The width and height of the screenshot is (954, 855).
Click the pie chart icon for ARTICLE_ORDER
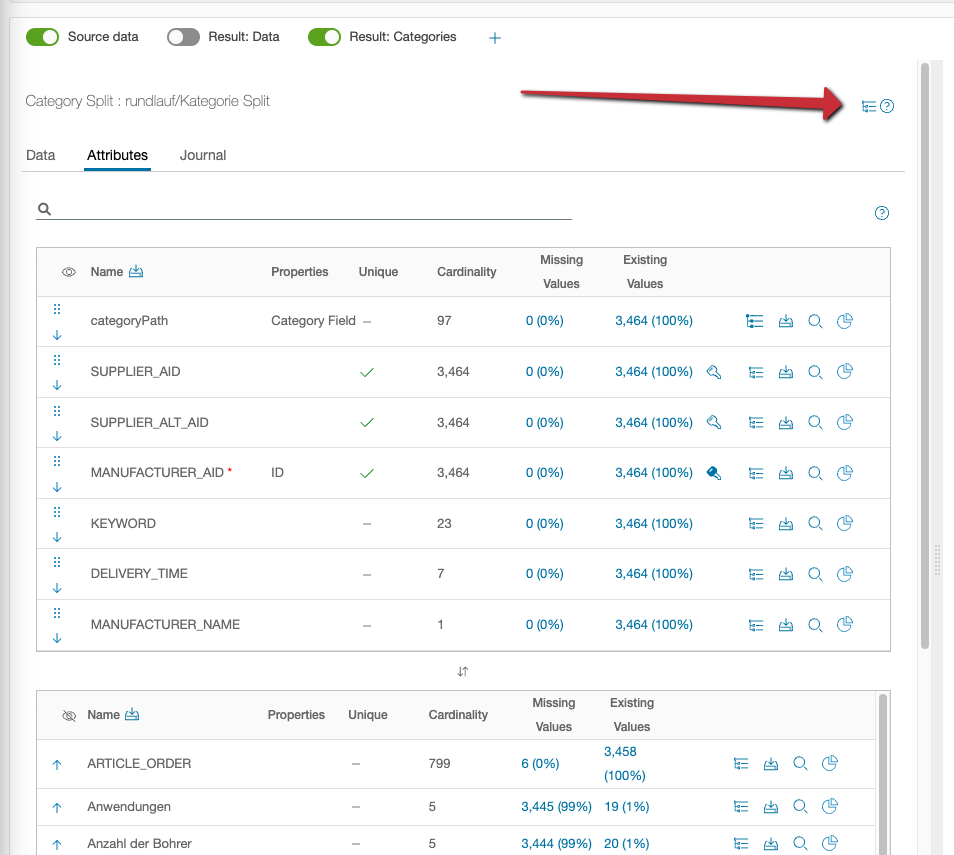829,763
